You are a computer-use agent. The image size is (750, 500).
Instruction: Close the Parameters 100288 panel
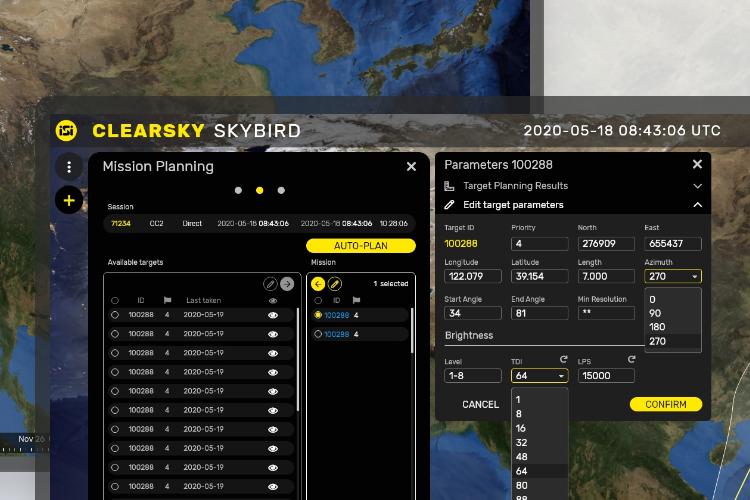click(697, 164)
